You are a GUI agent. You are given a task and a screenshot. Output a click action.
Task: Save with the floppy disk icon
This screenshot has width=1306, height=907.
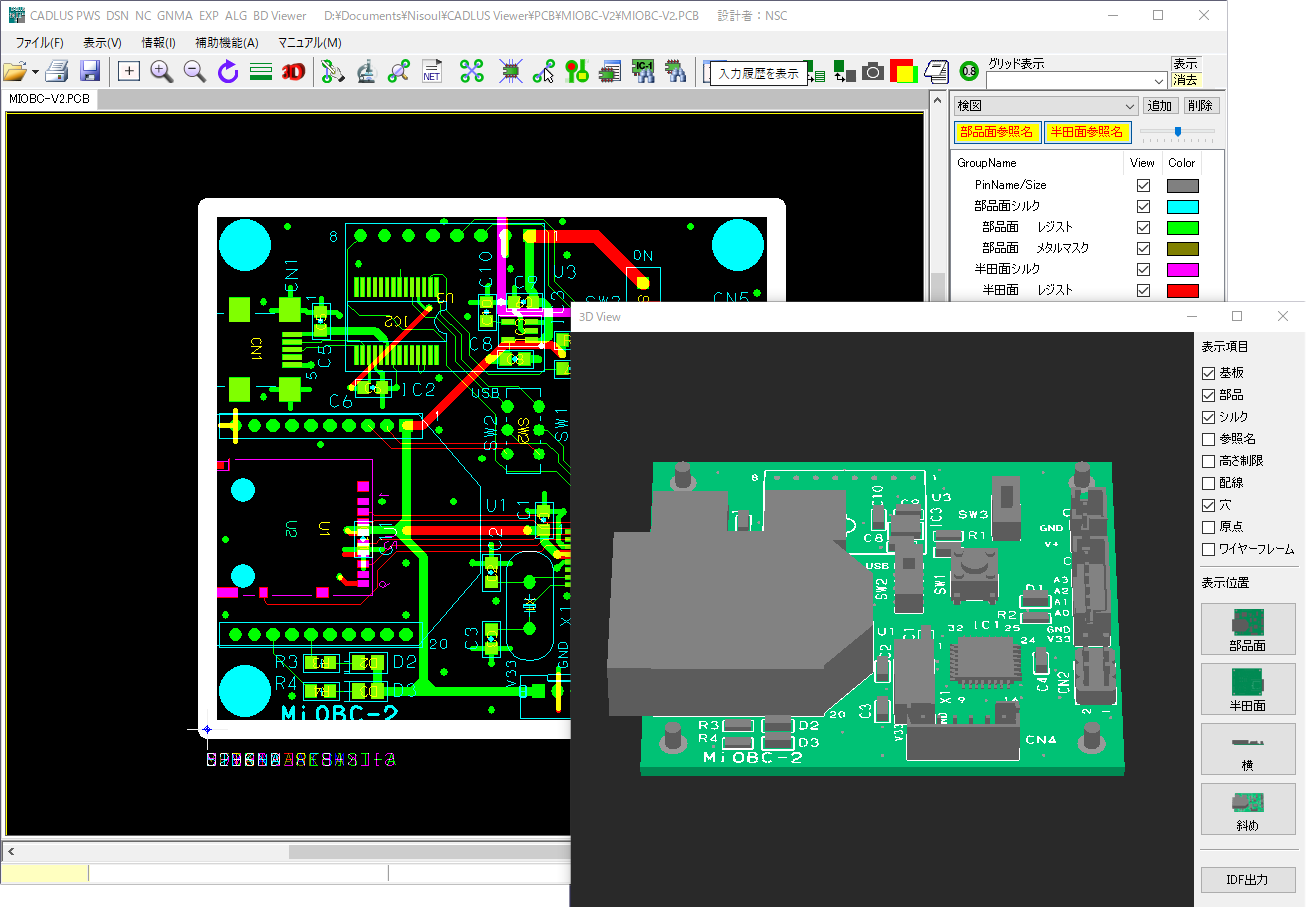[90, 71]
